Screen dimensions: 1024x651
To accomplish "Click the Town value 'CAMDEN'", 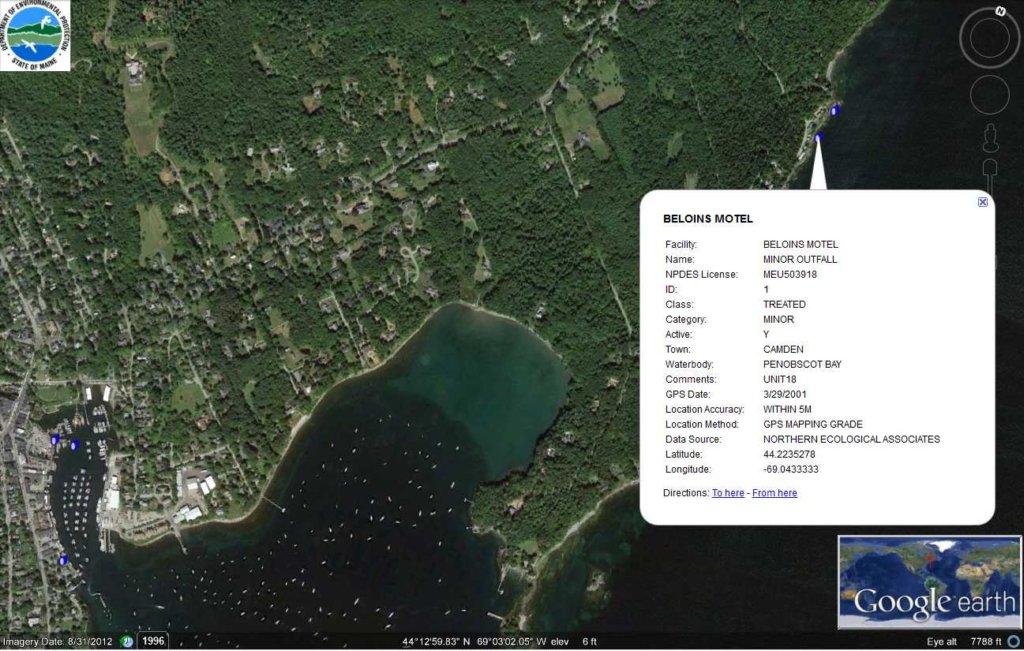I will tap(783, 349).
